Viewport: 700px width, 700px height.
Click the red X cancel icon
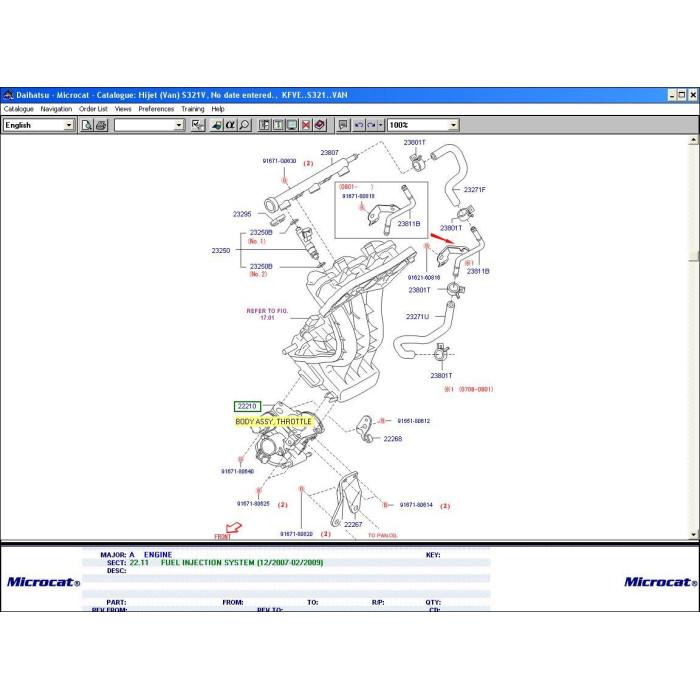pos(306,125)
